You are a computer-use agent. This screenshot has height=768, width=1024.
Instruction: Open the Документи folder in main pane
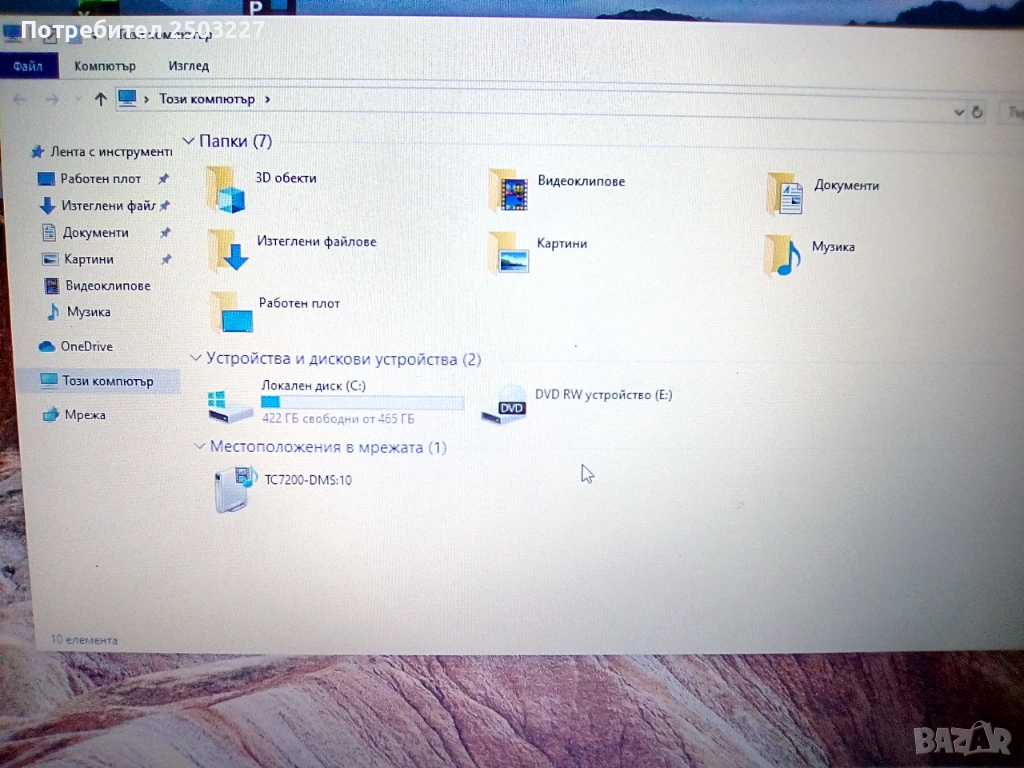(x=785, y=194)
